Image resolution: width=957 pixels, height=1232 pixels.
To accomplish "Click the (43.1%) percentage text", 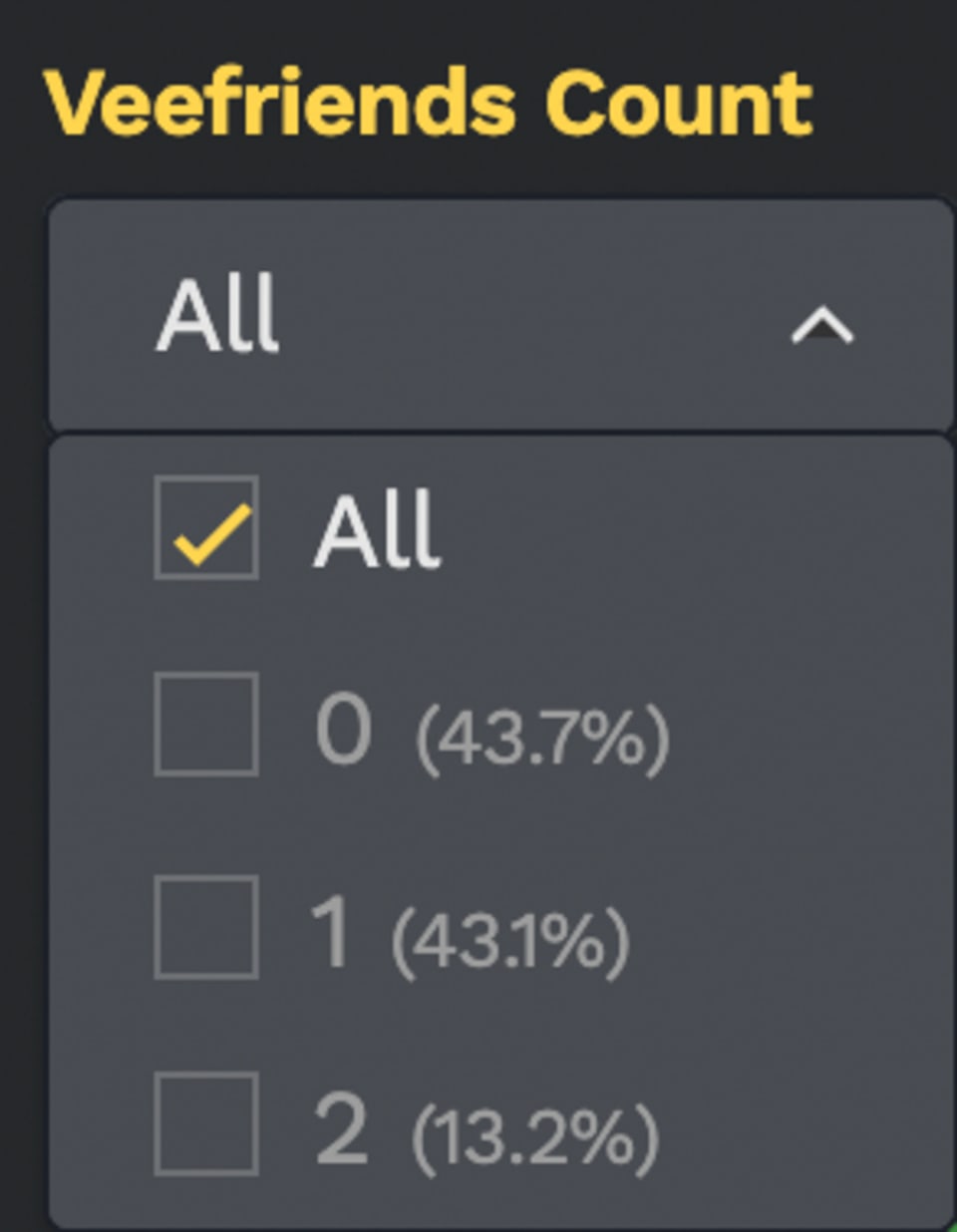I will (x=510, y=941).
